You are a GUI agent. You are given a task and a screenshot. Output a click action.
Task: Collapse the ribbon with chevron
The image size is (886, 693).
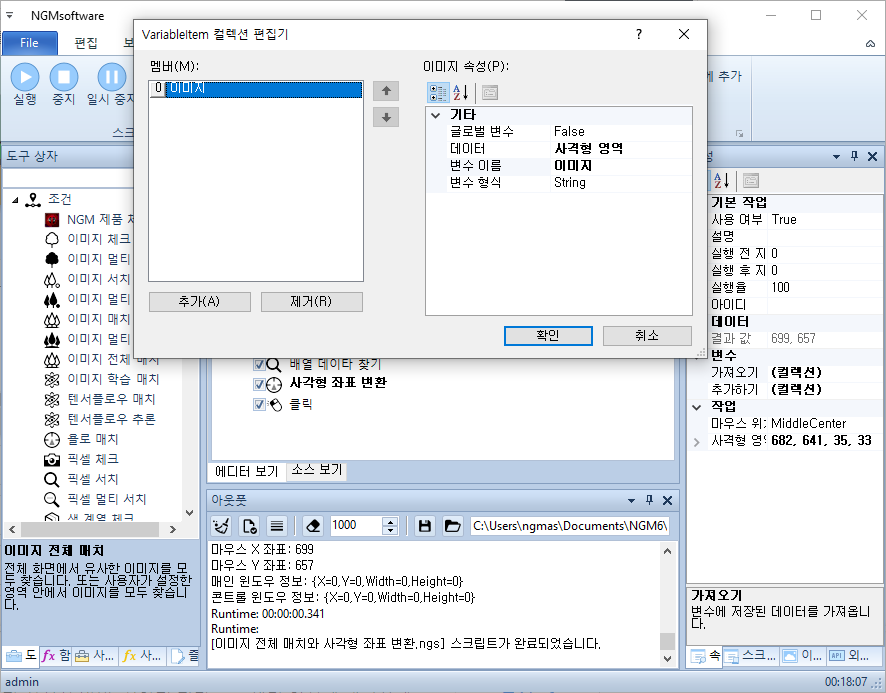coord(871,44)
